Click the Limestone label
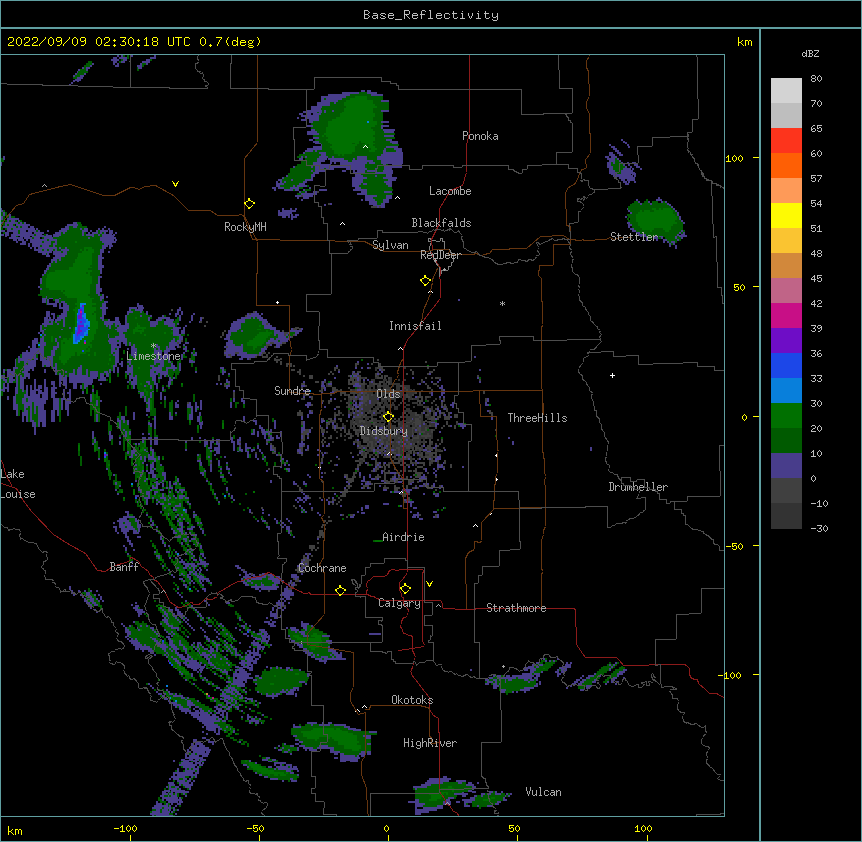The width and height of the screenshot is (862, 842). pyautogui.click(x=153, y=356)
